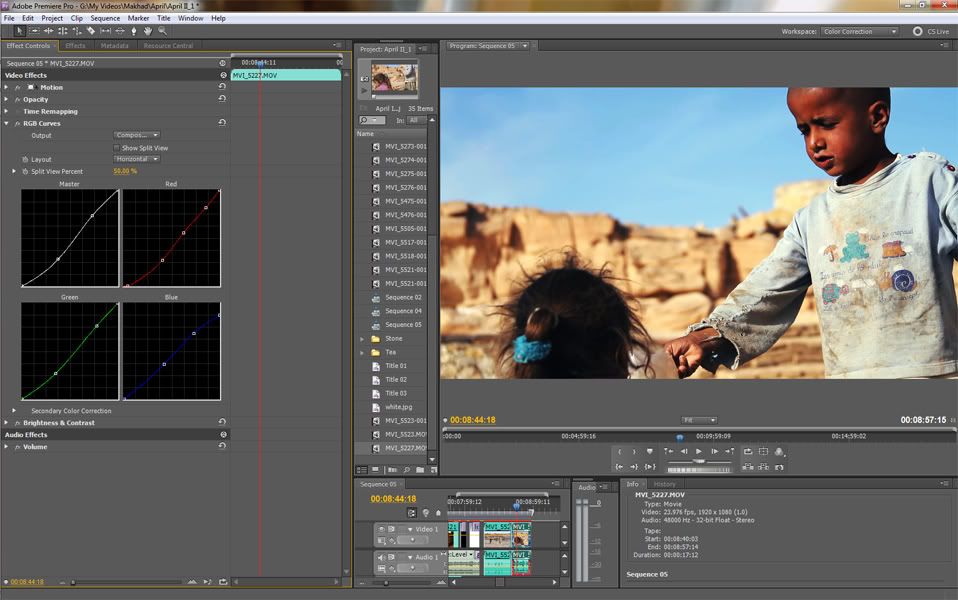Reset the RGB Curves effect
Viewport: 958px width, 600px height.
(222, 123)
